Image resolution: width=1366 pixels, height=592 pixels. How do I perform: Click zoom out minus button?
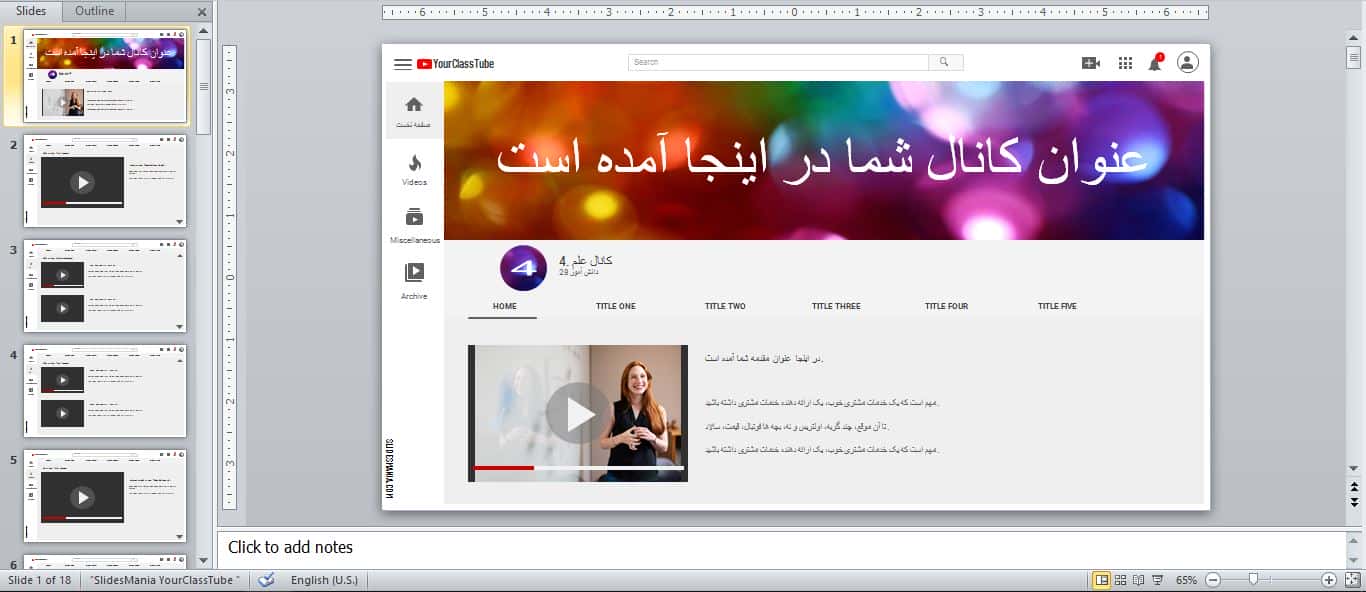(x=1213, y=580)
